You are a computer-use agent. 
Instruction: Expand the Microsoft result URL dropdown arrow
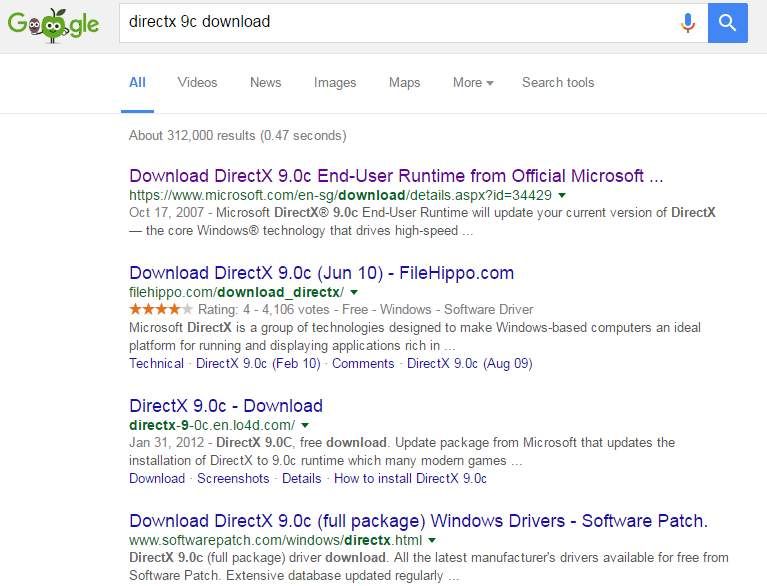(562, 195)
